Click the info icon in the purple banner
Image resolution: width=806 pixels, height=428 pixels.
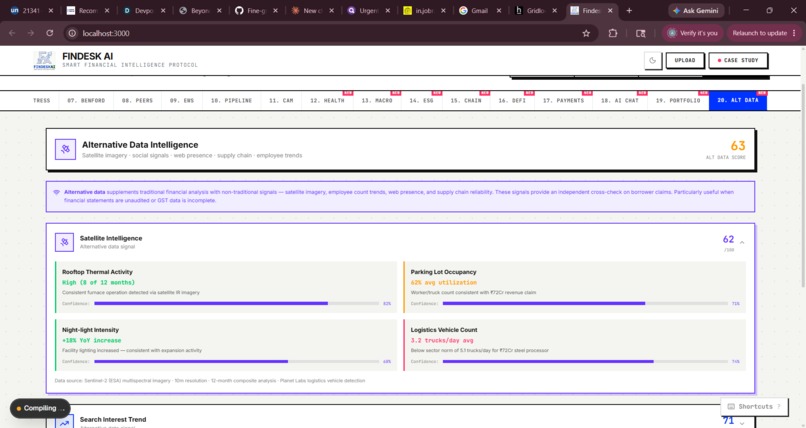click(57, 192)
